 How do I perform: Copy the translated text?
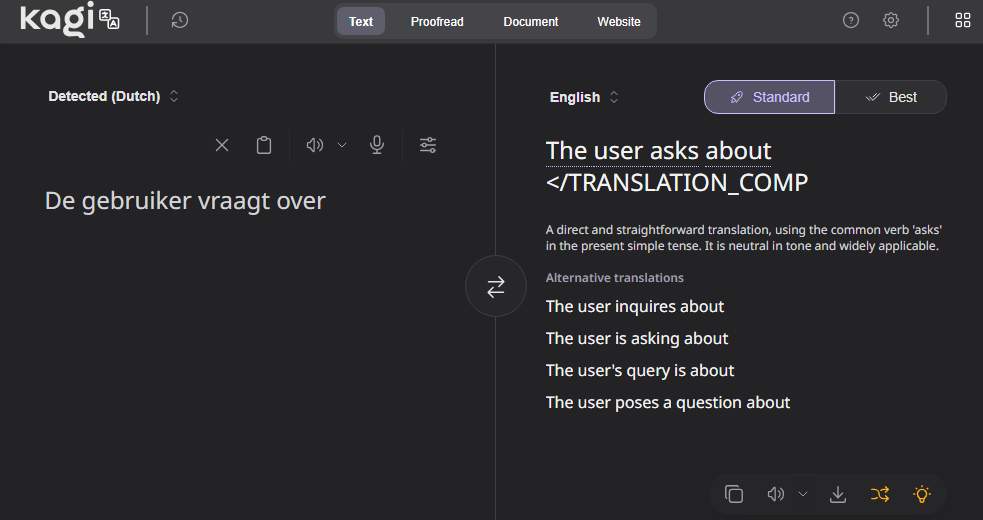[734, 494]
